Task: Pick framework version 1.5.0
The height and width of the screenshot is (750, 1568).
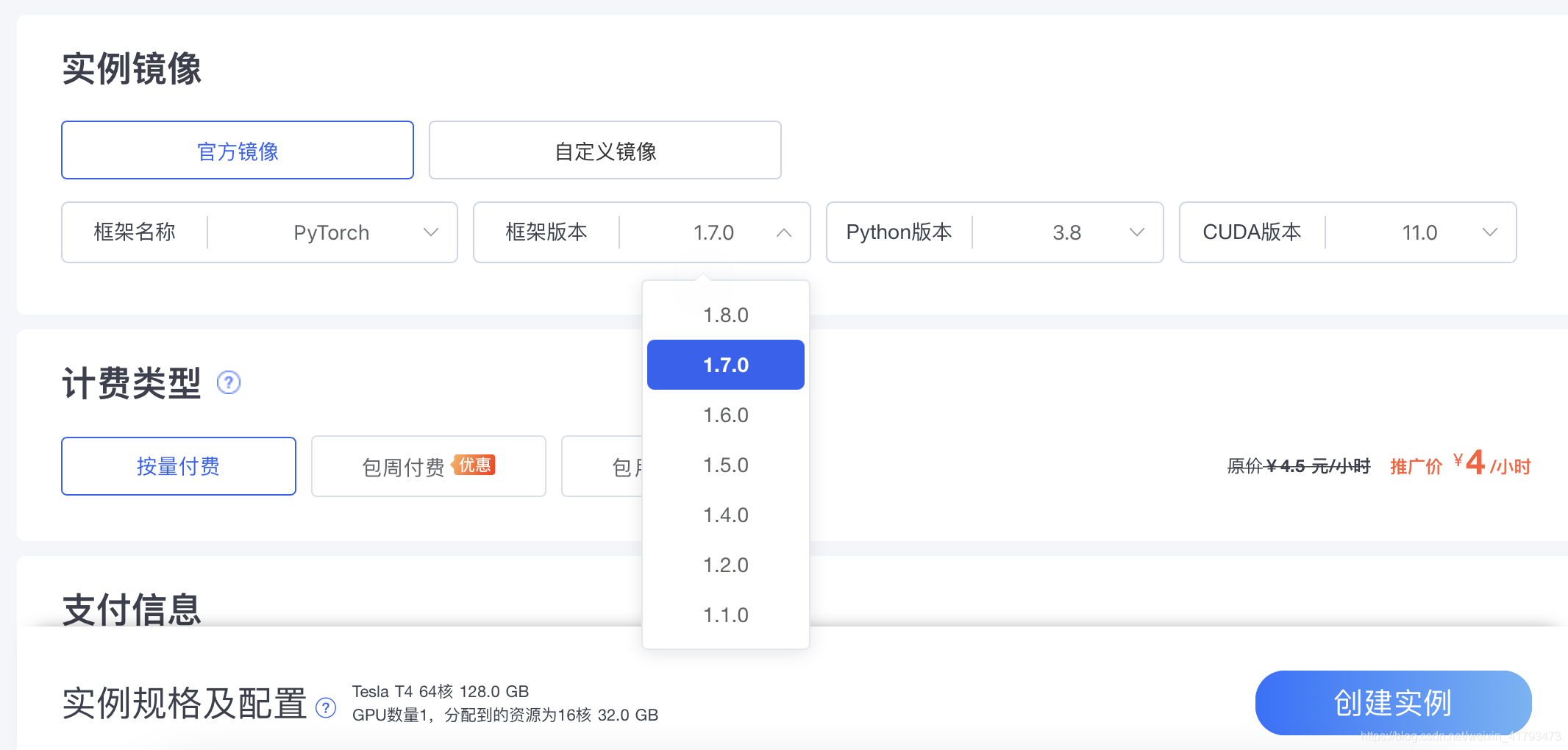Action: click(x=726, y=465)
